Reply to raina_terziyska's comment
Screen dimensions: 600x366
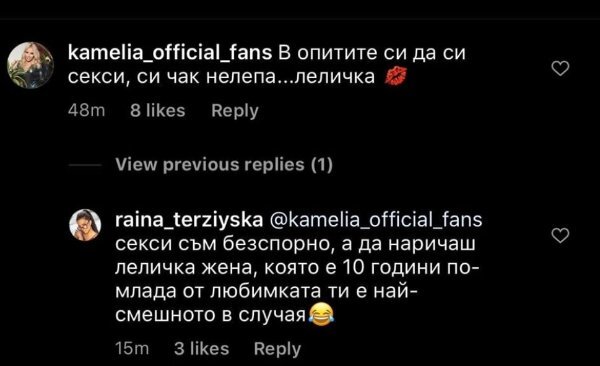277,349
